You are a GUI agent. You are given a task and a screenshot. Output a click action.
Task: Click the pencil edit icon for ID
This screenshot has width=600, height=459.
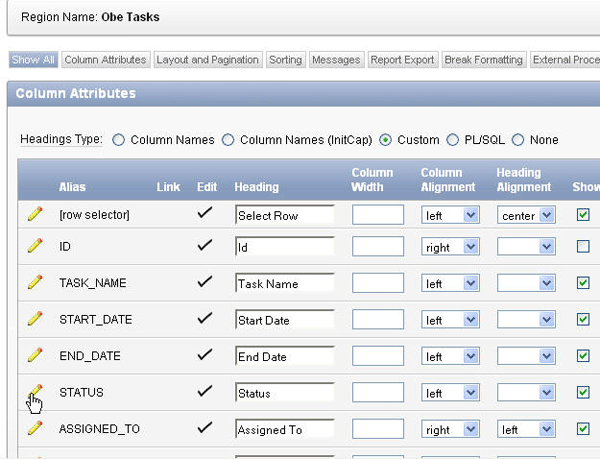[x=35, y=246]
